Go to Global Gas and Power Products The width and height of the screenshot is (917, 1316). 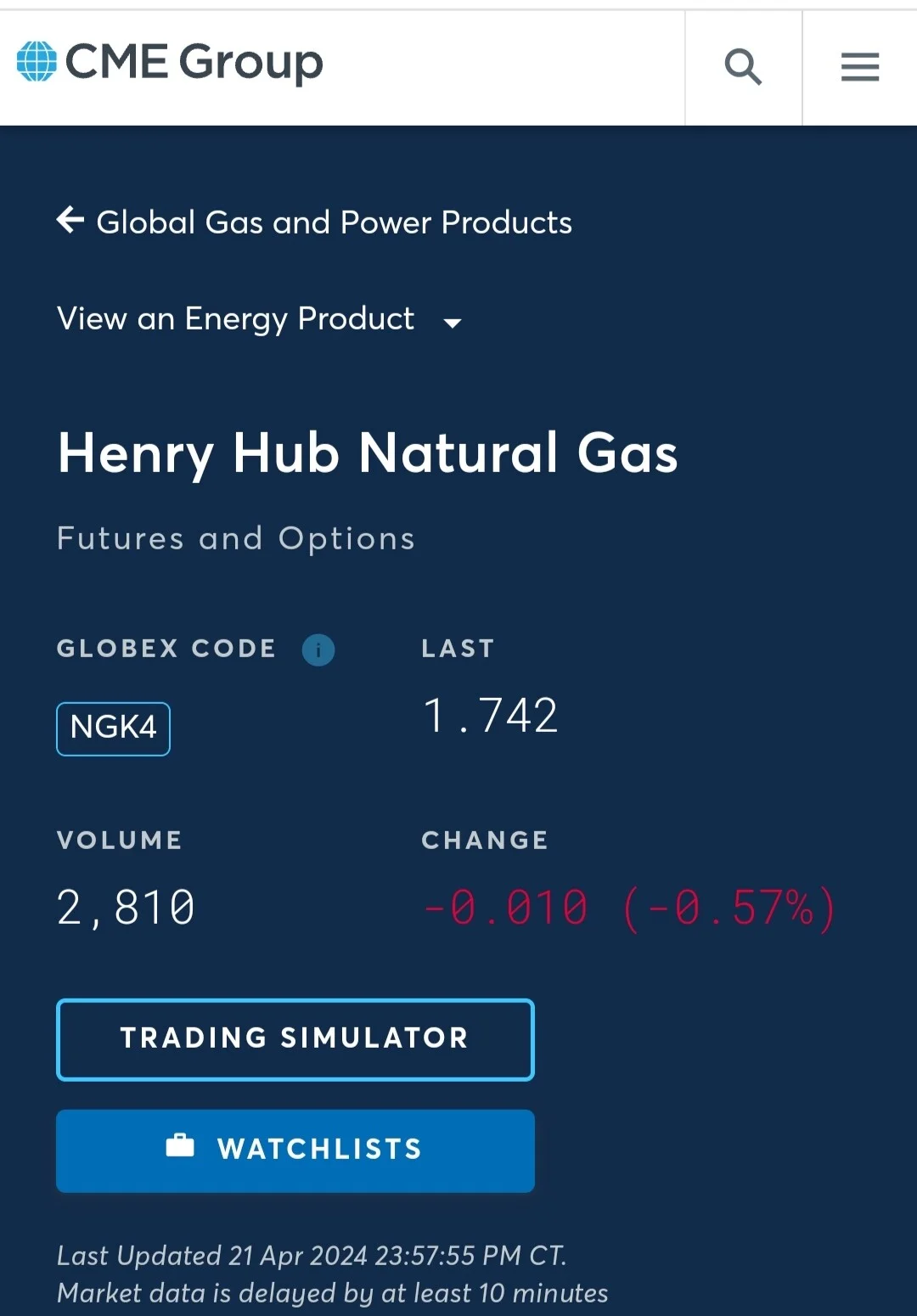(334, 222)
